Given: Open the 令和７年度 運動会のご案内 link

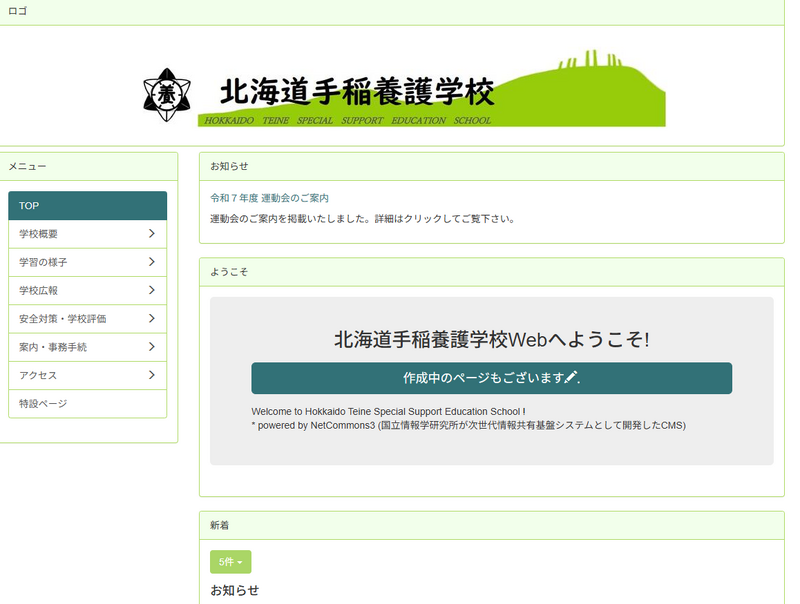Looking at the screenshot, I should coord(269,198).
